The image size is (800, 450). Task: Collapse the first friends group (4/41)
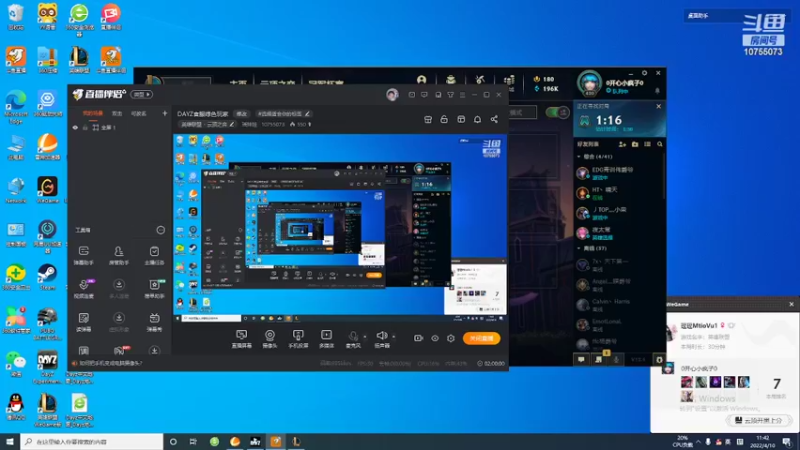(x=579, y=157)
